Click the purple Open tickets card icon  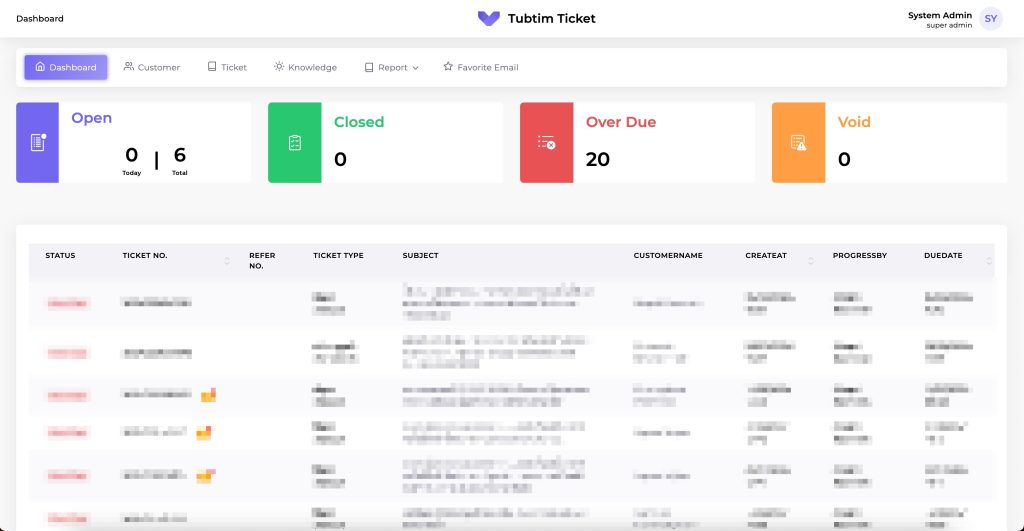[x=38, y=142]
